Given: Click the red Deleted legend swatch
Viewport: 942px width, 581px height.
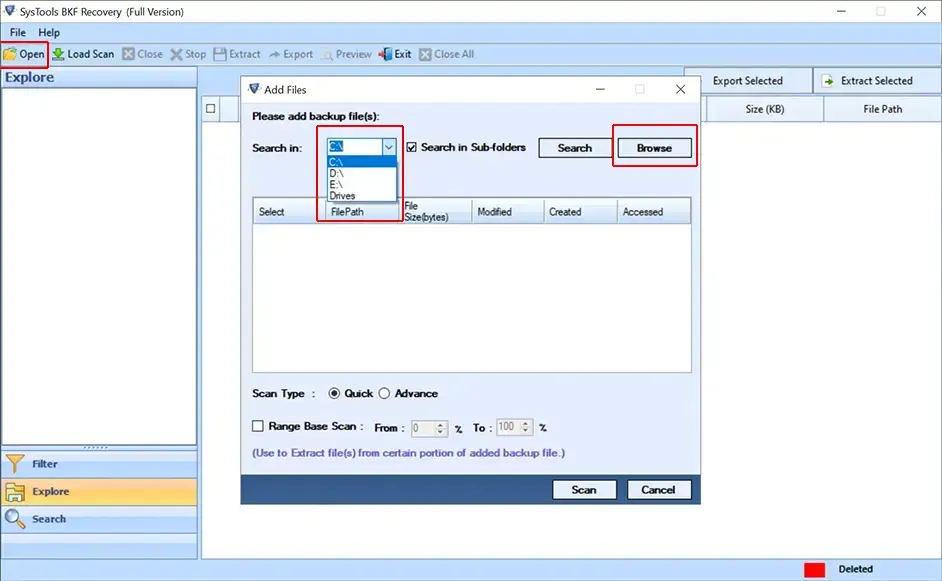Looking at the screenshot, I should (815, 569).
